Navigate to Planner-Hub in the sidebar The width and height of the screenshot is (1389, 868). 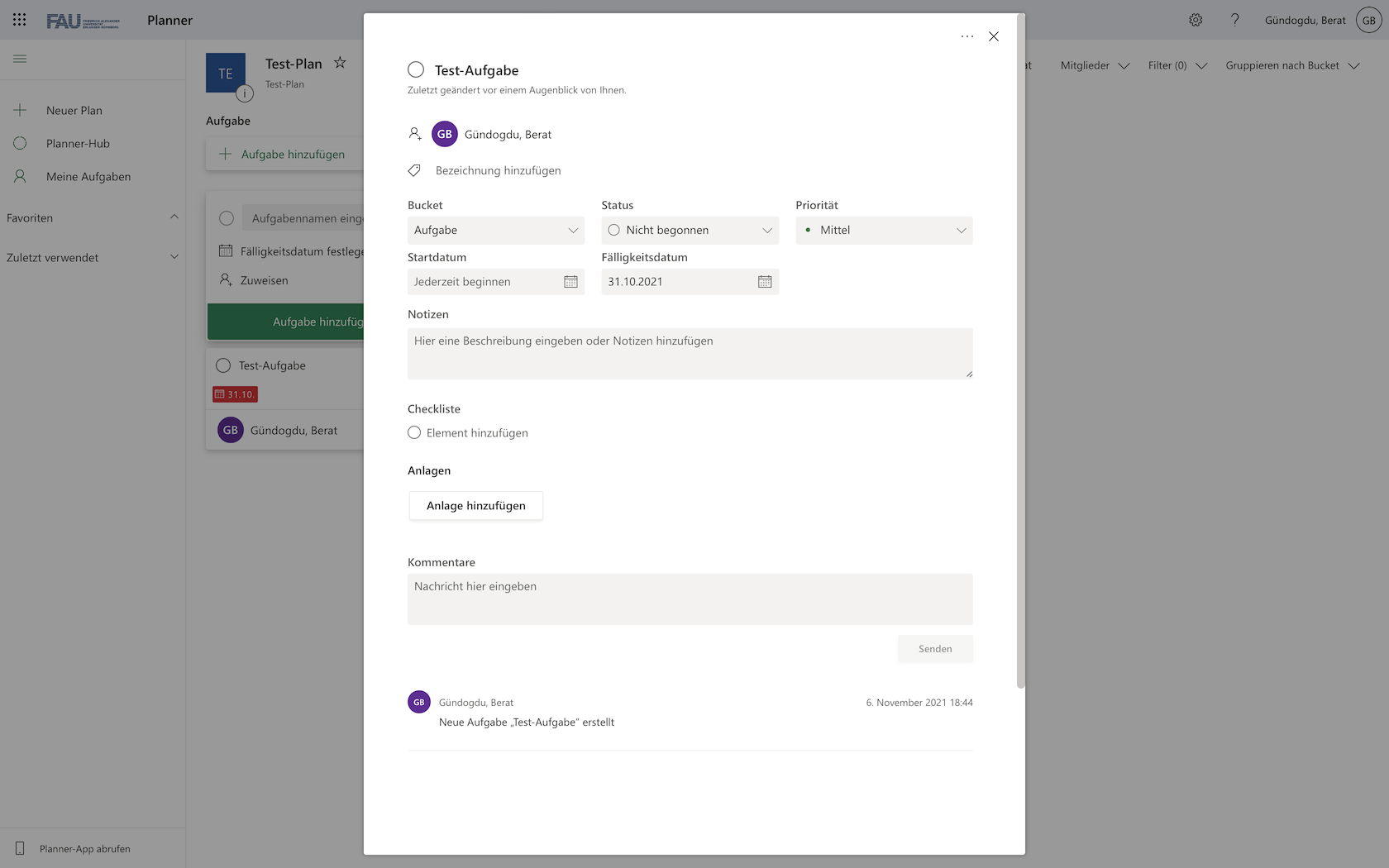point(79,143)
